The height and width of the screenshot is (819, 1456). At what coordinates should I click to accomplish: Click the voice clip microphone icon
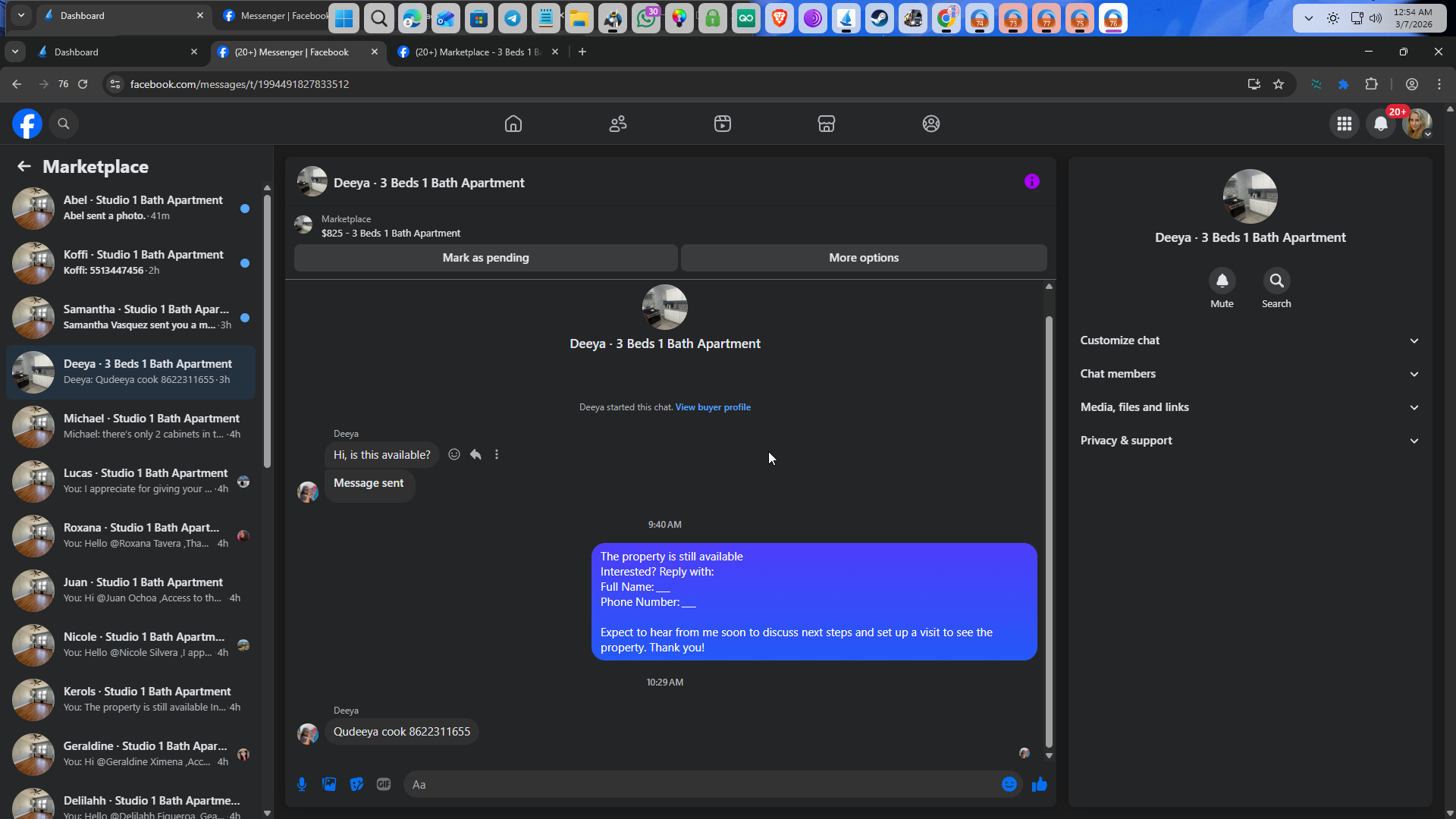(x=302, y=784)
